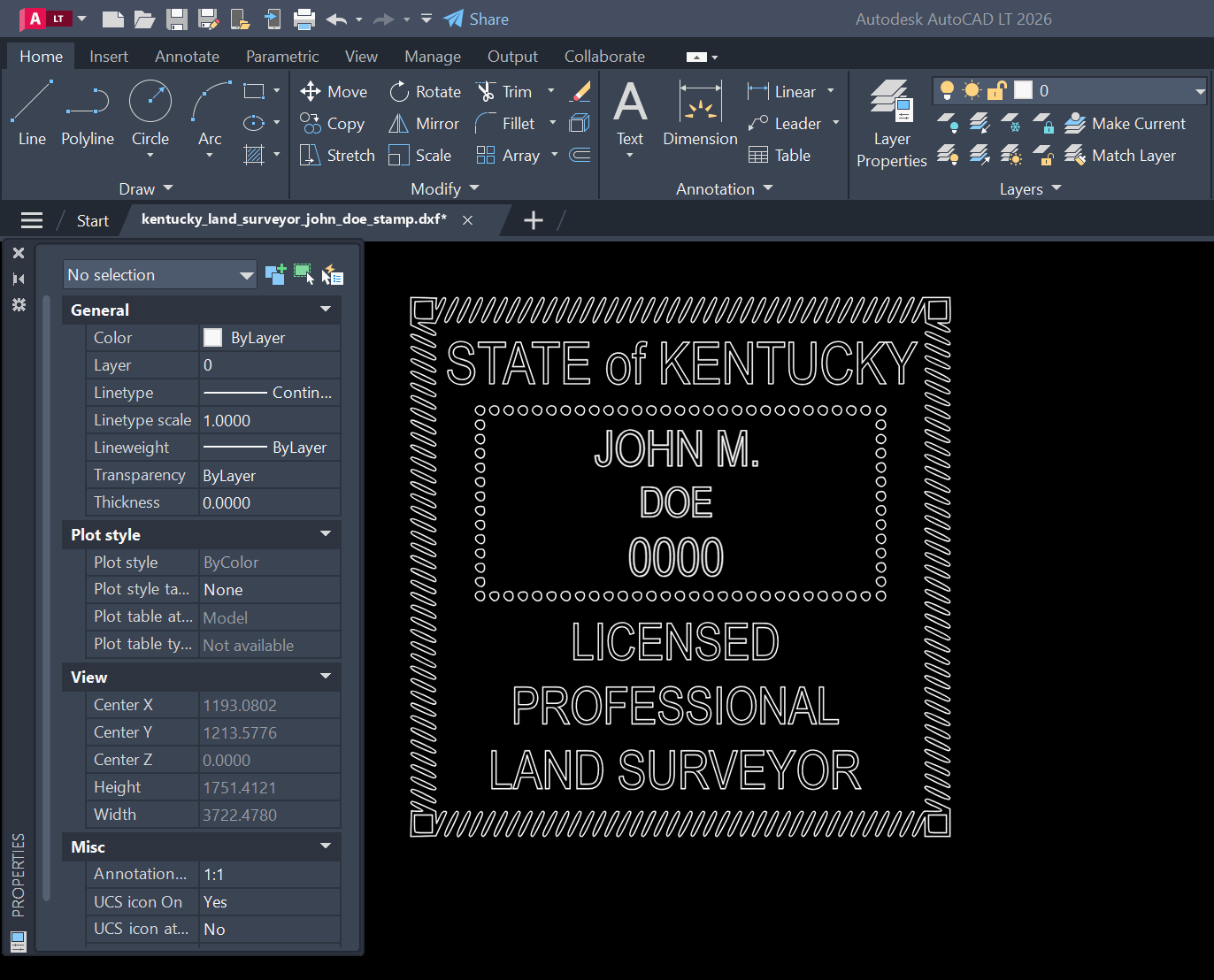Click the Share button
This screenshot has width=1214, height=980.
(x=476, y=19)
